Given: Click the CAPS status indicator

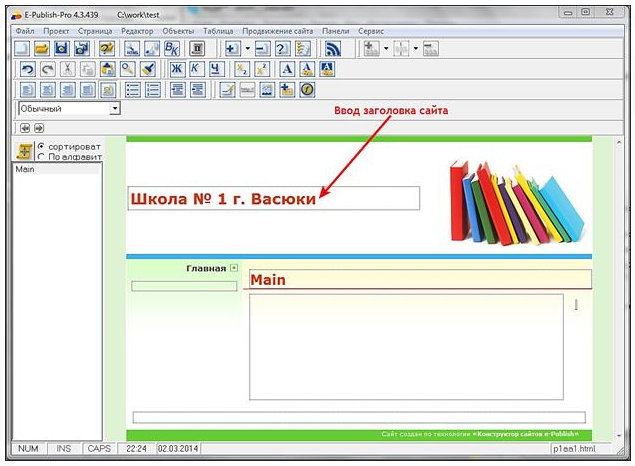Looking at the screenshot, I should click(x=99, y=449).
